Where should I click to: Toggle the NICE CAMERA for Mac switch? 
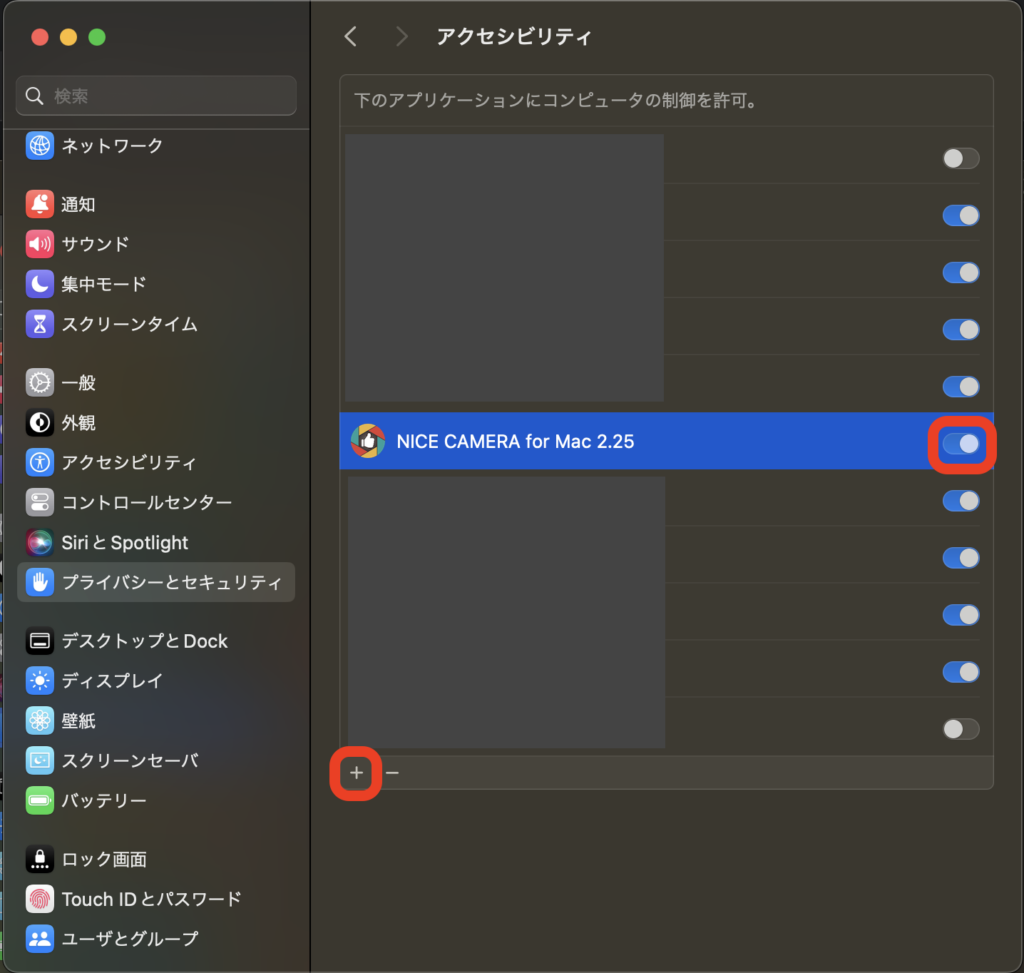(961, 444)
